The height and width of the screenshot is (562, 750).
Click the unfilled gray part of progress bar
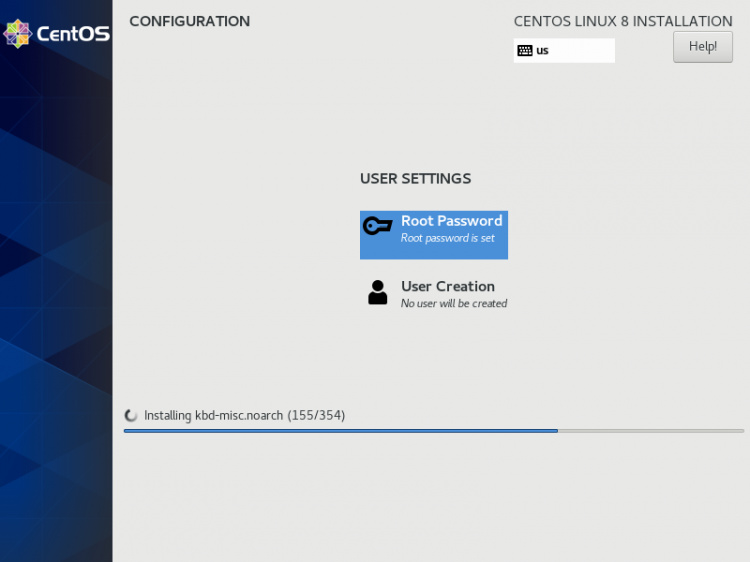pyautogui.click(x=650, y=430)
